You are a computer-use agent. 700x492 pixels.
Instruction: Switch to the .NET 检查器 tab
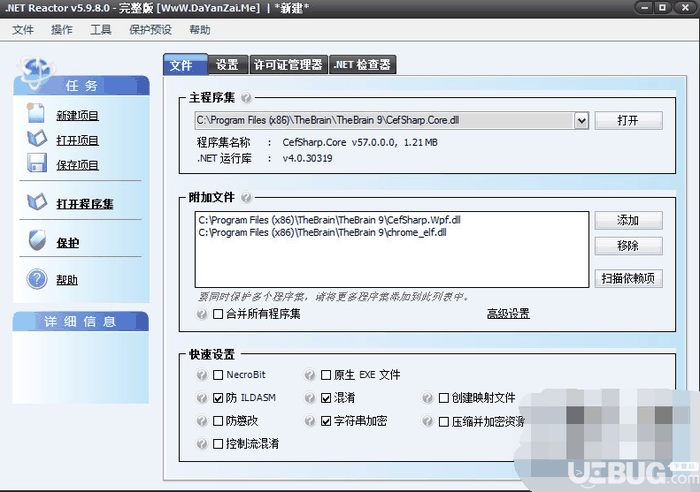pos(362,65)
